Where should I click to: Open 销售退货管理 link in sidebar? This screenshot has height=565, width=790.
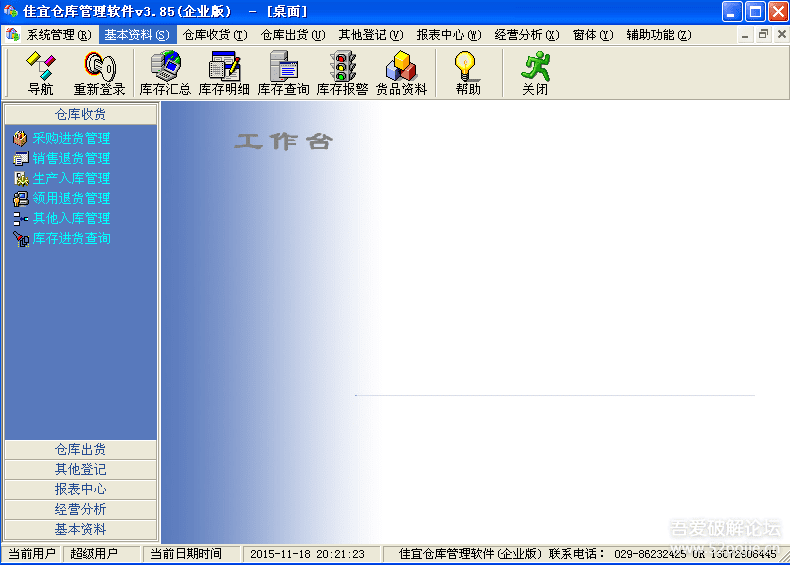(71, 158)
